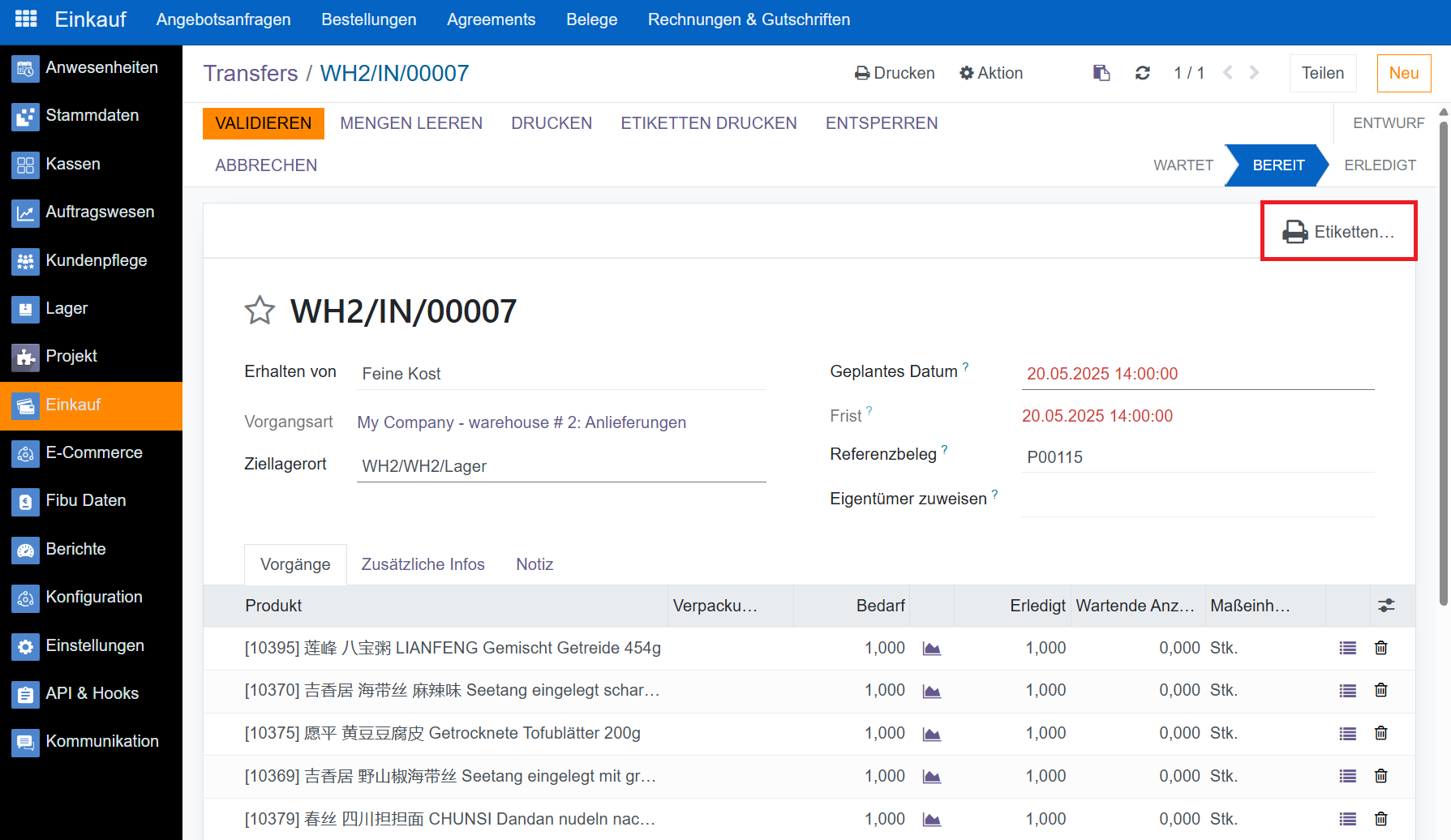
Task: Switch to the Zusätzliche Infos tab
Action: (x=423, y=564)
